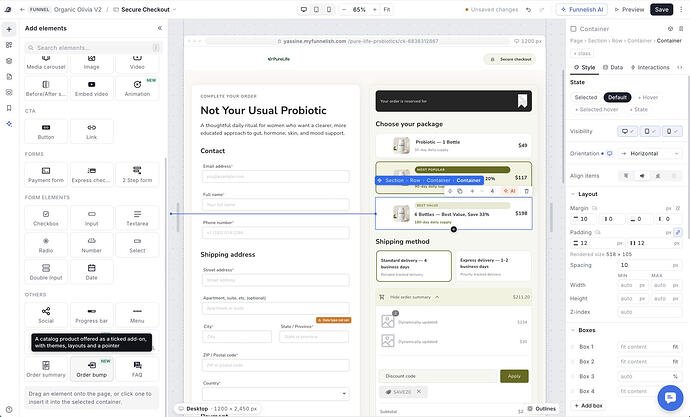This screenshot has width=690, height=417.
Task: Open the help icon in left sidebar
Action: (9, 409)
